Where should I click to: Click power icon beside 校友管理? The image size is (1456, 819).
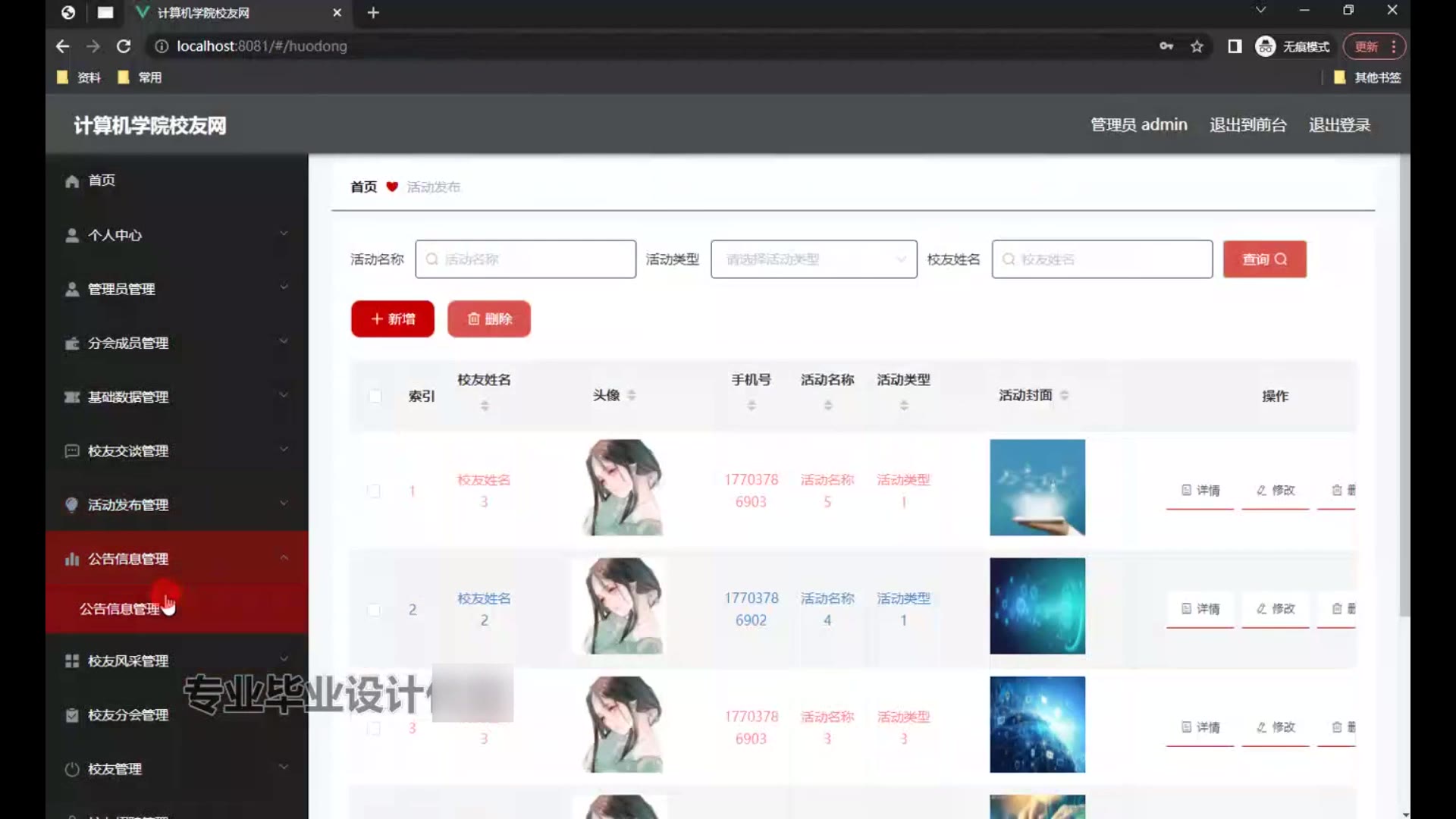coord(72,769)
